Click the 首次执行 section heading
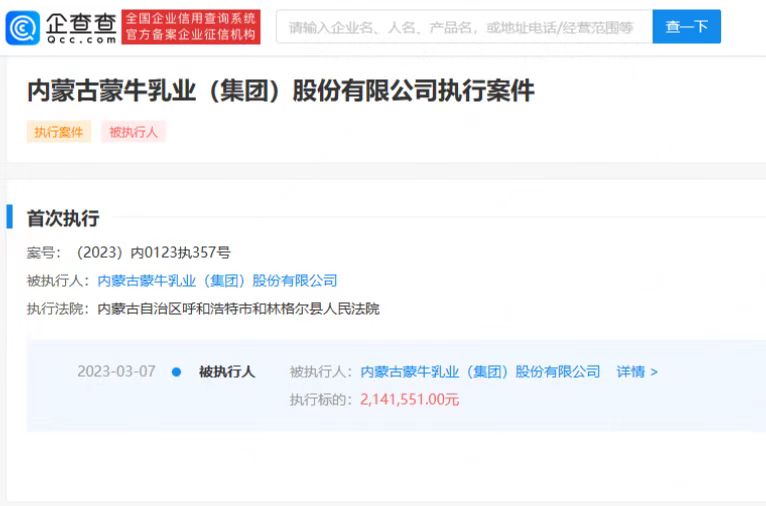Viewport: 766px width, 506px height. tap(63, 218)
